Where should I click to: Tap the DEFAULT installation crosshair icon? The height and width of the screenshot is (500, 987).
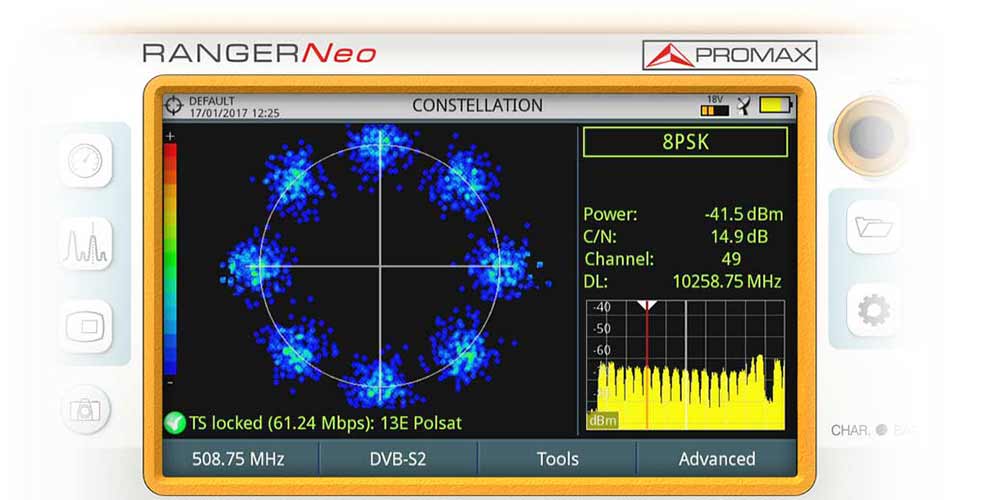[175, 105]
